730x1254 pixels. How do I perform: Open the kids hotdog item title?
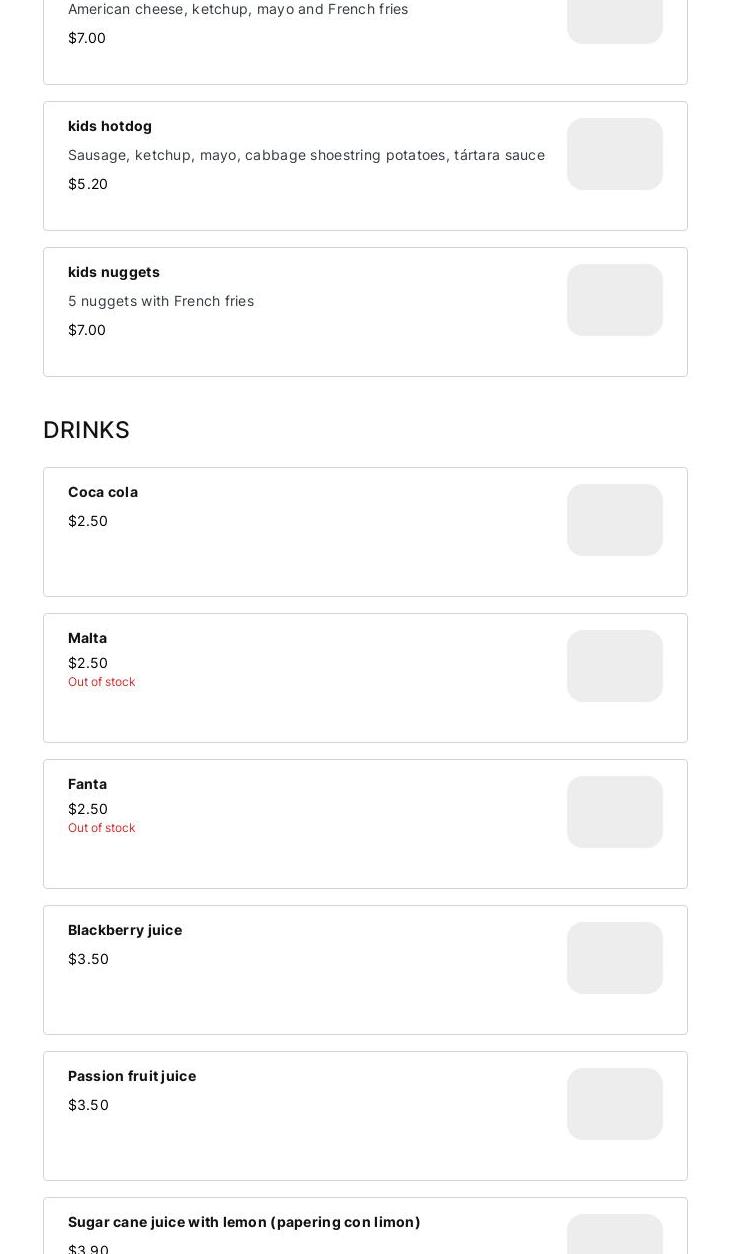coord(110,126)
